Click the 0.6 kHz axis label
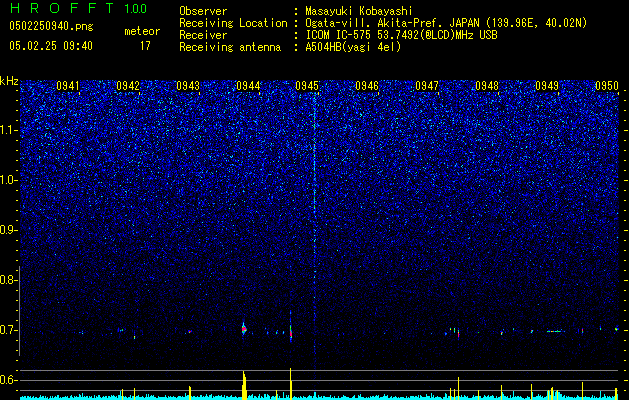This screenshot has height=400, width=629. tap(8, 380)
